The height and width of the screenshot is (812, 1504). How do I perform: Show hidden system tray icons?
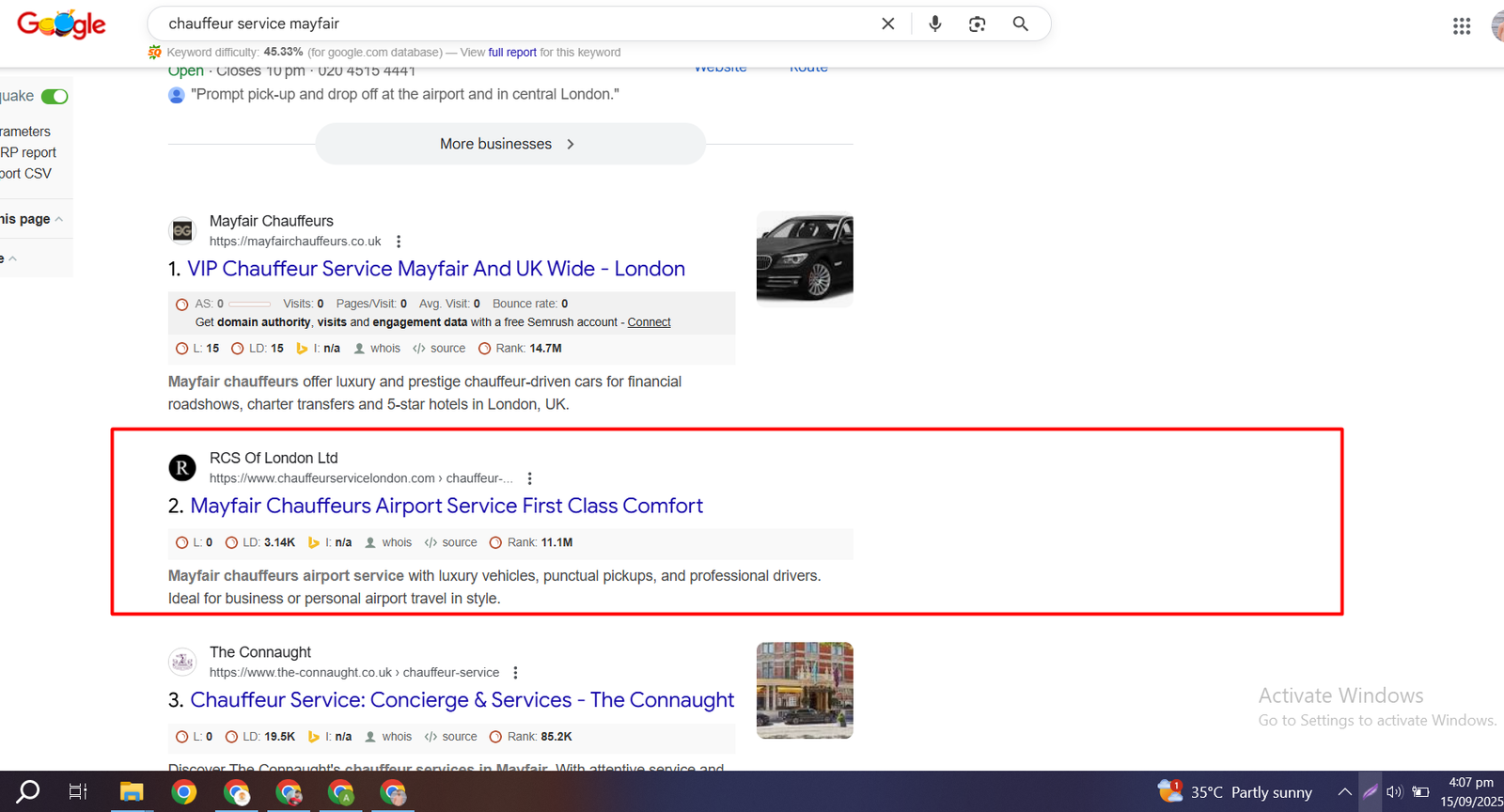coord(1345,792)
